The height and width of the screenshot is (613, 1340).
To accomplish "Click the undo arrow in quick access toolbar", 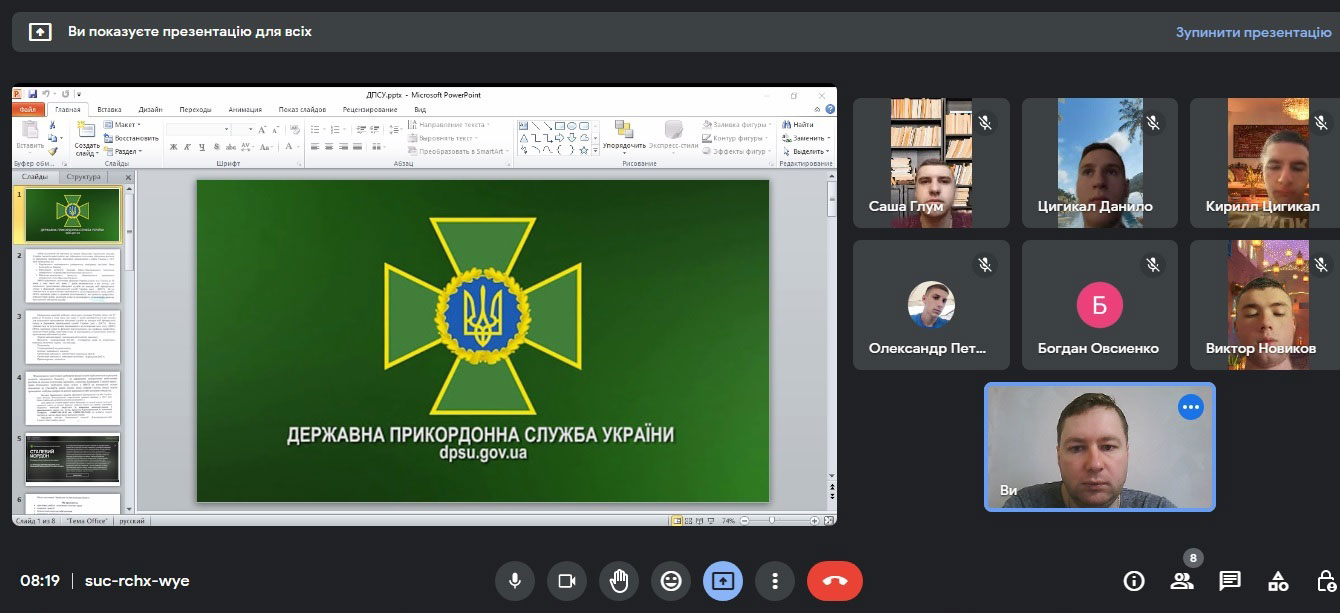I will [x=46, y=94].
